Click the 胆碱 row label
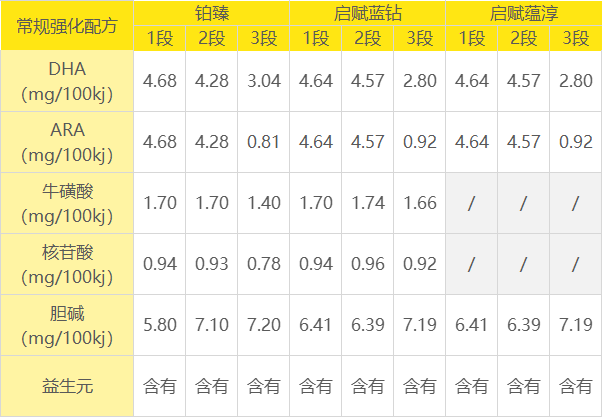Screen dimensions: 603x418 67,325
